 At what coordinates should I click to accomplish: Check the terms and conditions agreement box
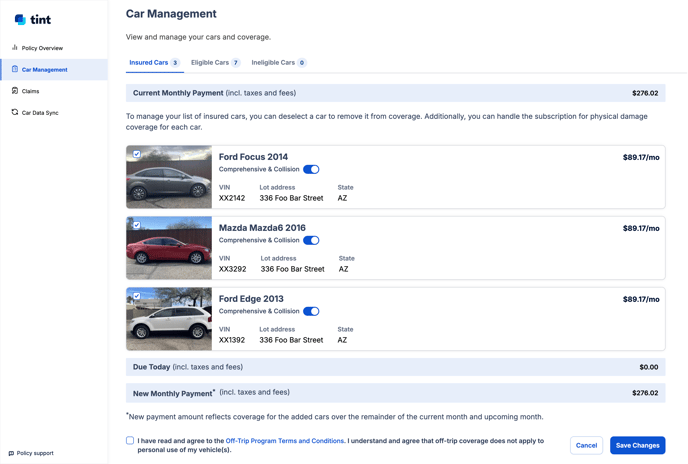coord(130,440)
